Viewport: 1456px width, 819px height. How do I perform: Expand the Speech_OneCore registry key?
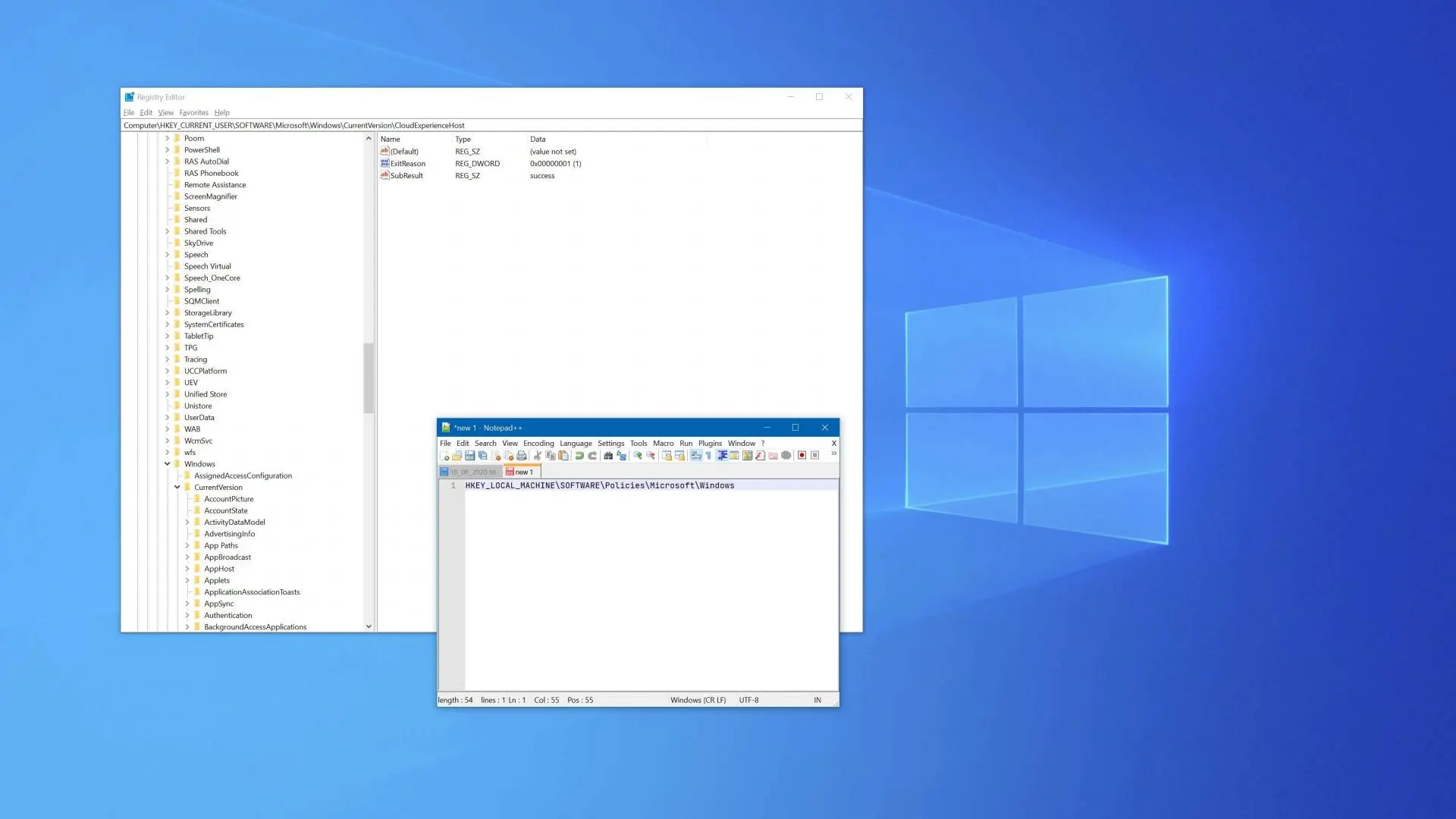pyautogui.click(x=167, y=278)
